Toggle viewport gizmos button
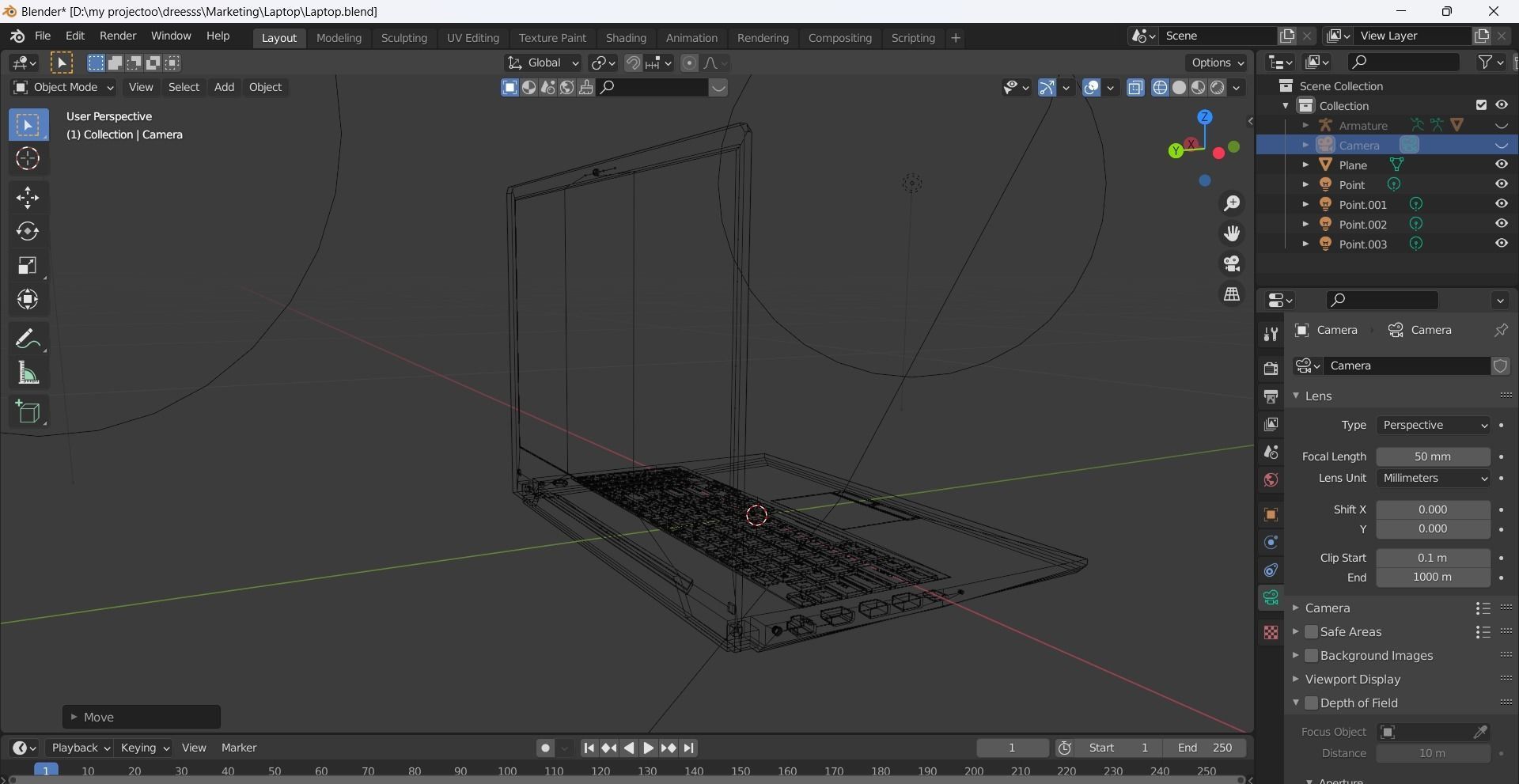Screen dimensions: 1519x784 (x=1047, y=88)
